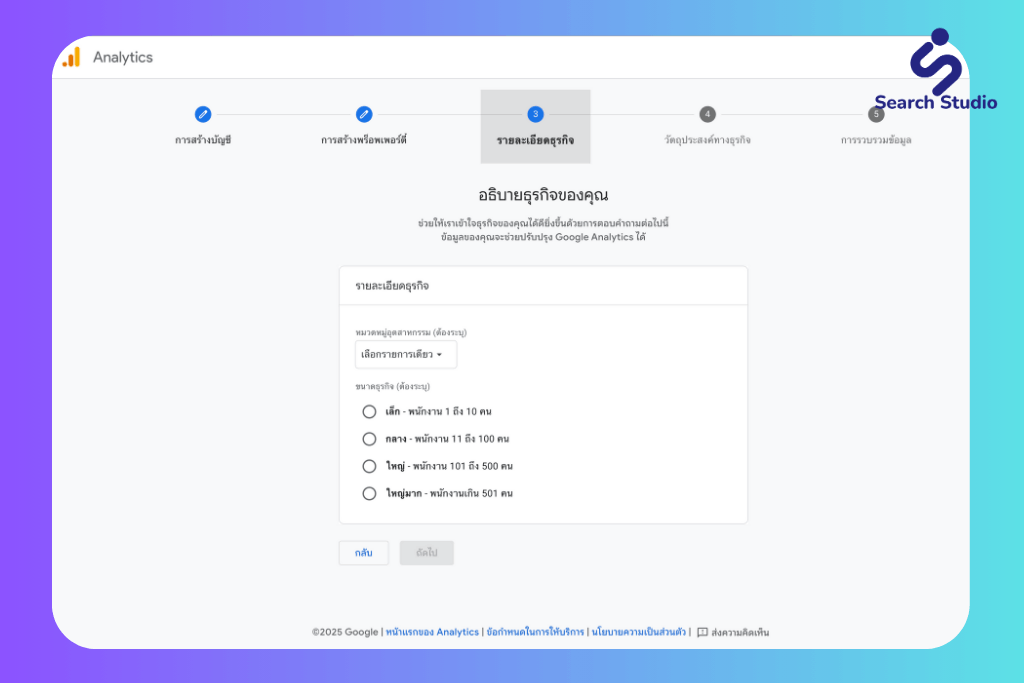Select the กลาง (11 ถึง 100 คน) option
Screen dimensions: 1024x683
[370, 439]
